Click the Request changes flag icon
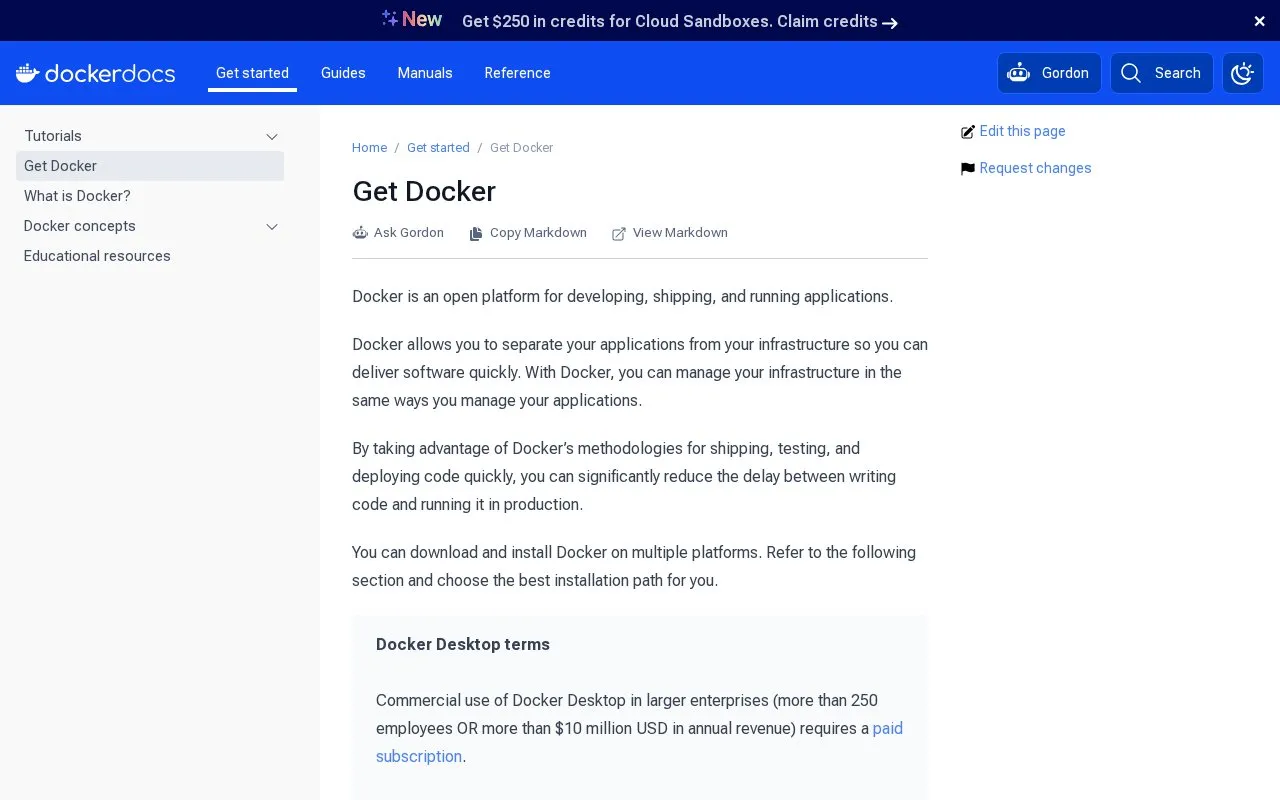1280x800 pixels. coord(968,169)
